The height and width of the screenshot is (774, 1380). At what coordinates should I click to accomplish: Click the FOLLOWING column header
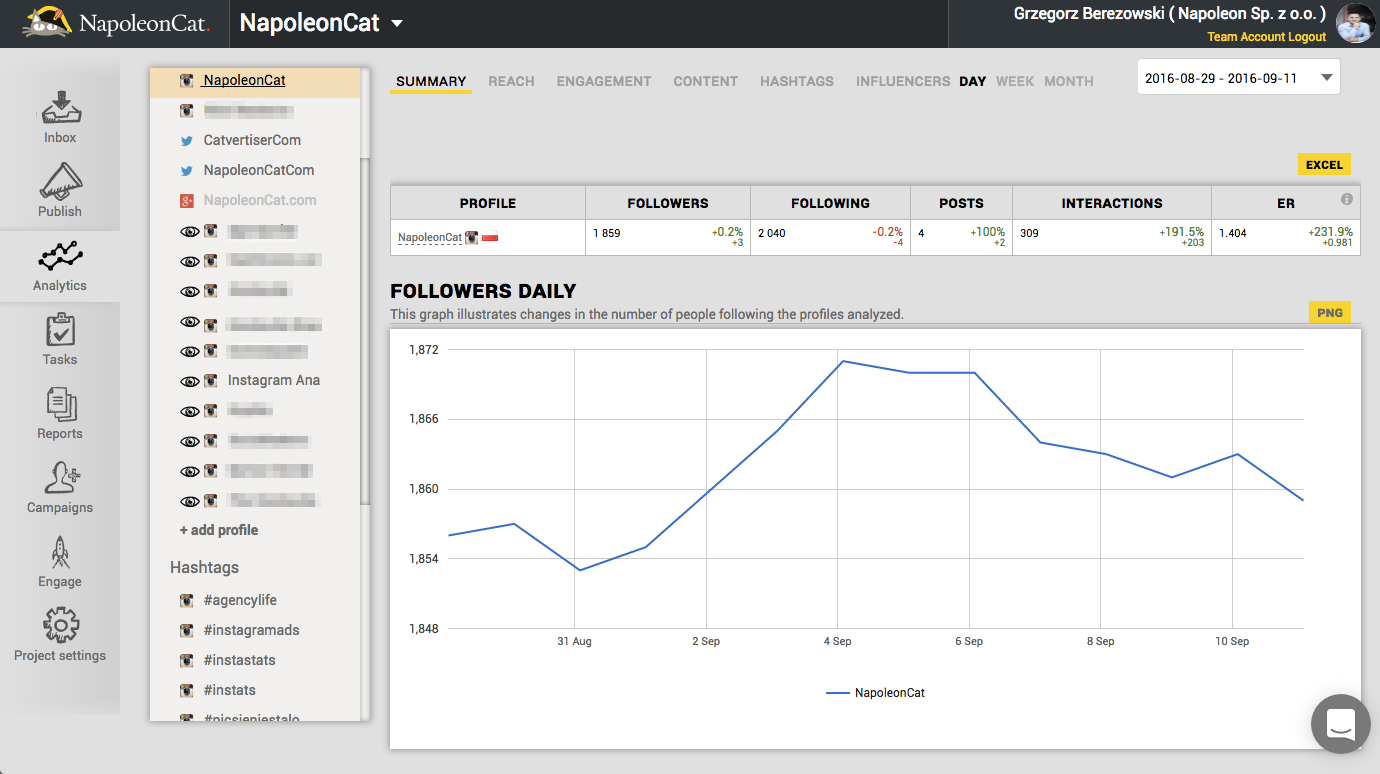pos(830,203)
